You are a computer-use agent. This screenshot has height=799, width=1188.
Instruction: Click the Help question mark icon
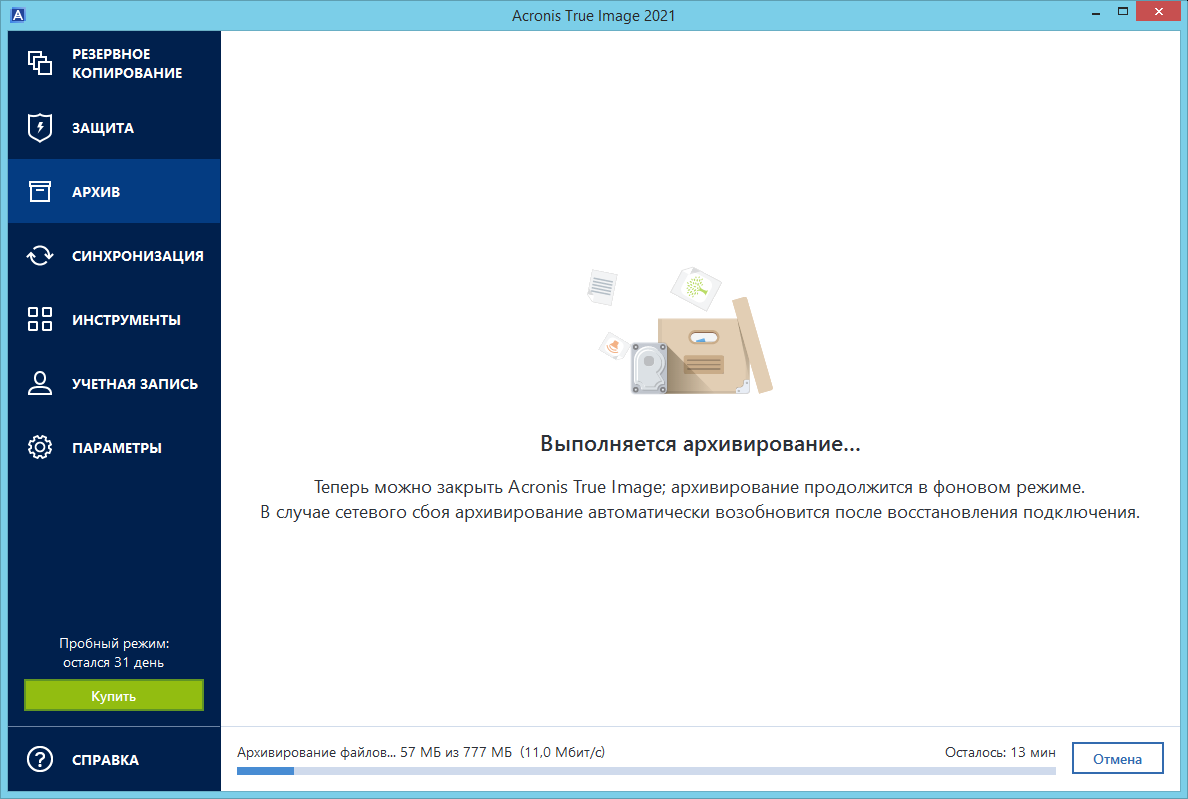[39, 759]
